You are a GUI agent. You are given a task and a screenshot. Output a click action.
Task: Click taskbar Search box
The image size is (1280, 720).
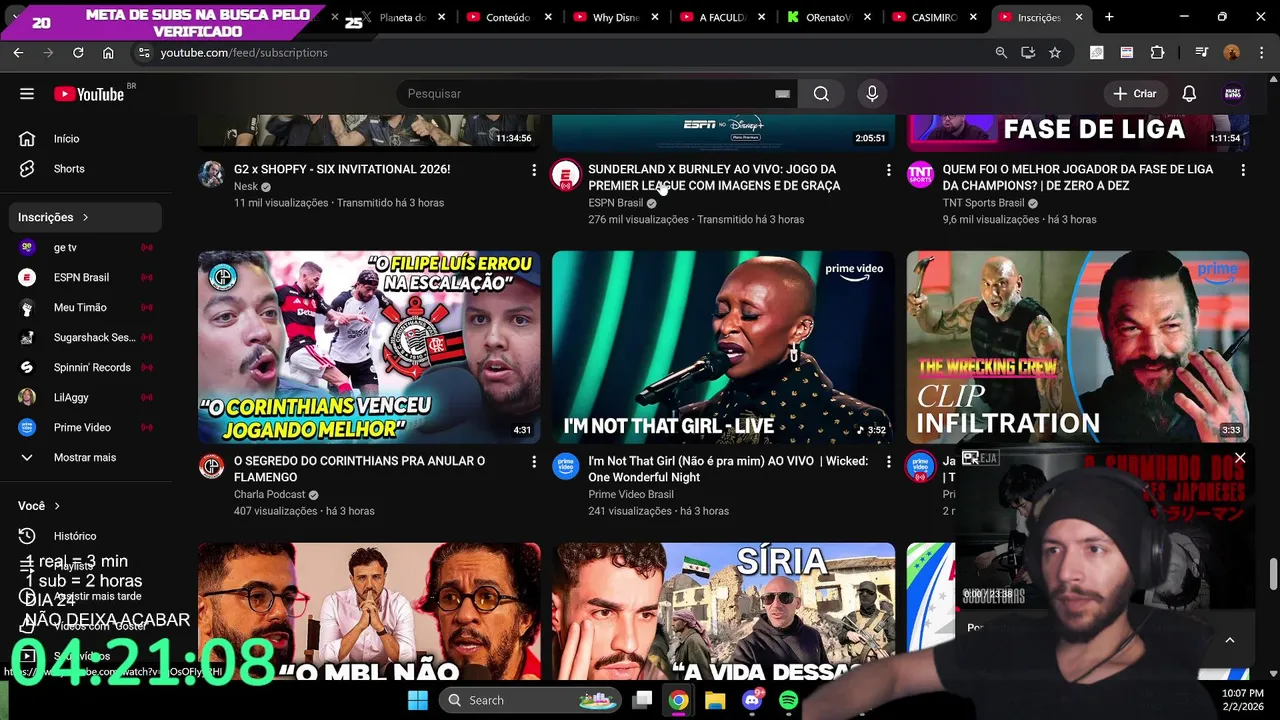coord(529,700)
